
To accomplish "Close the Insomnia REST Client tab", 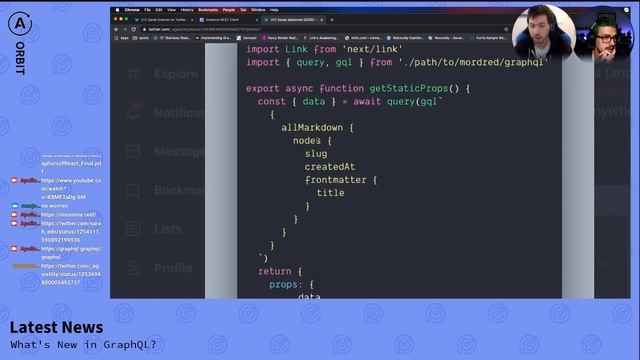I will pos(257,20).
